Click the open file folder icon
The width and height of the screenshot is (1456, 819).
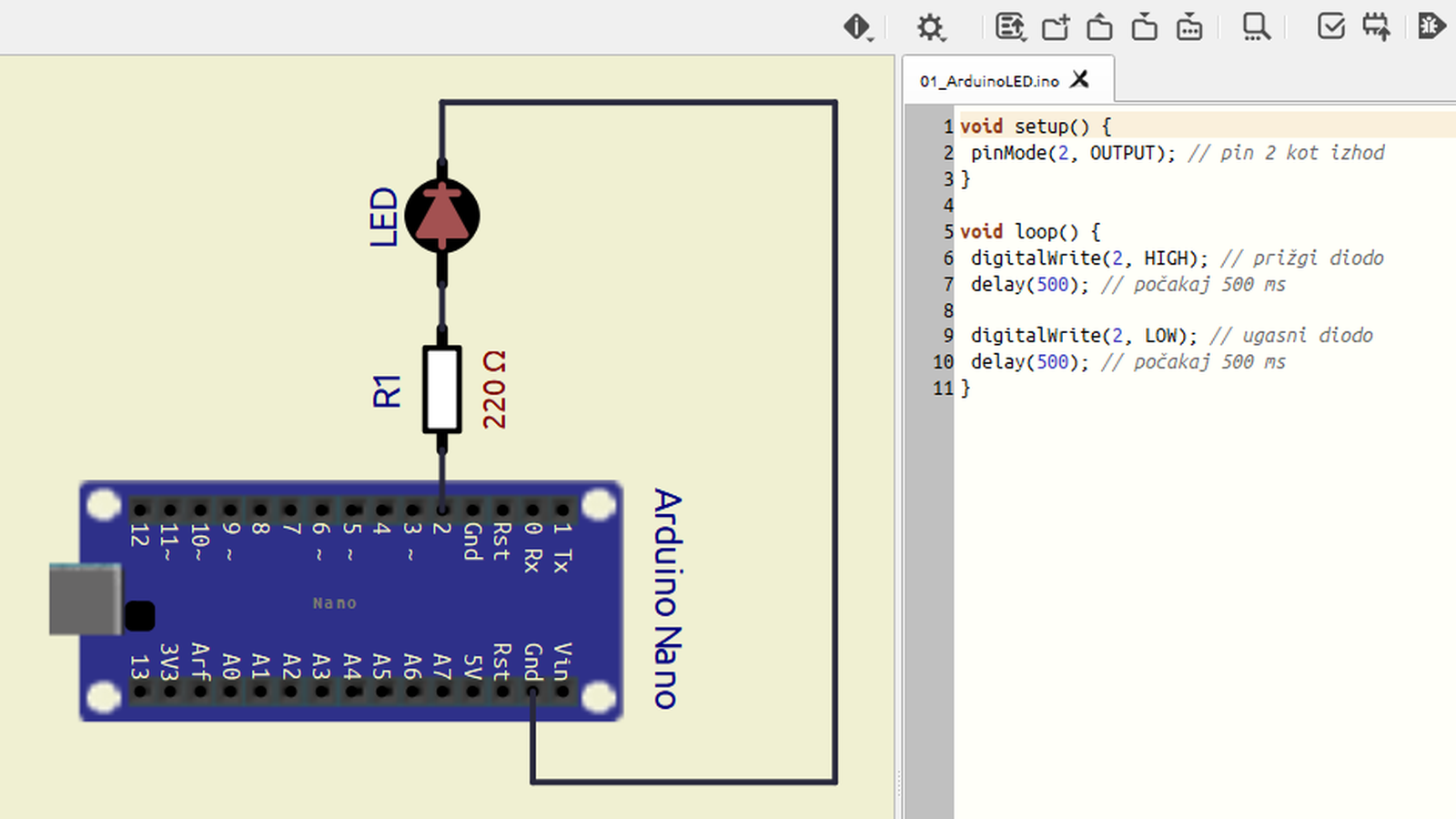[x=1099, y=27]
